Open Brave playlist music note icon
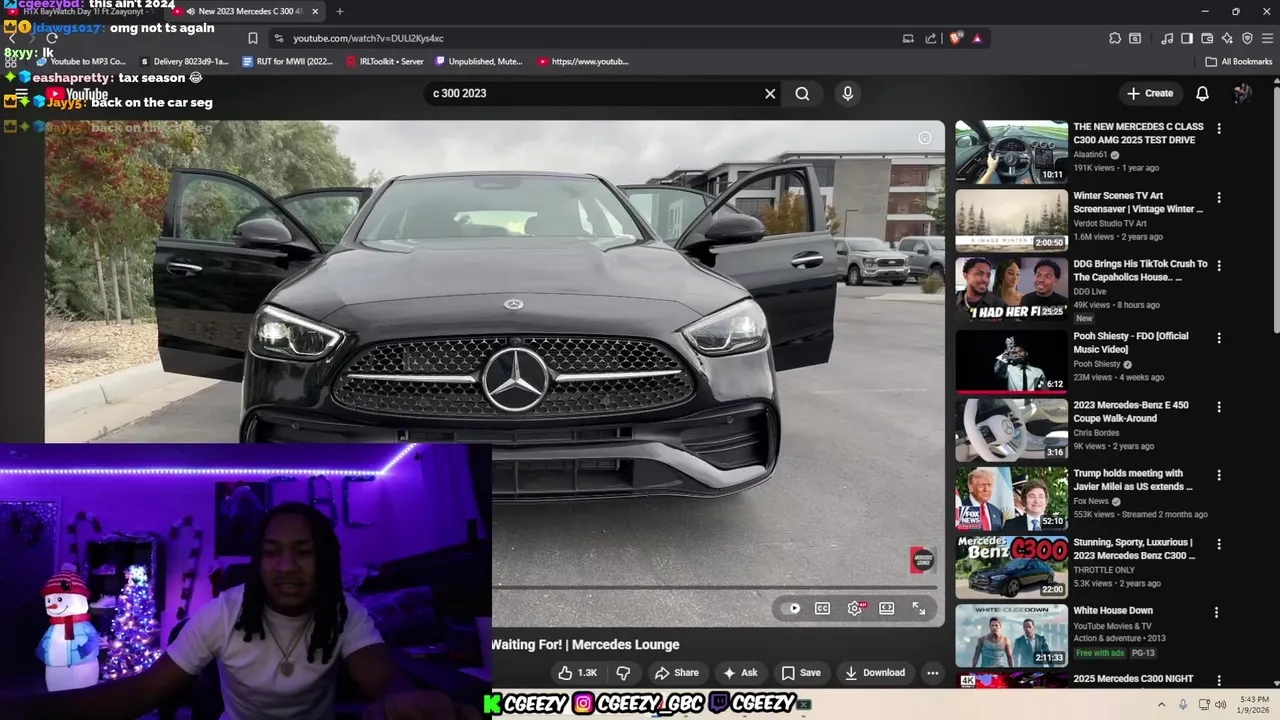The width and height of the screenshot is (1280, 720). 1167,38
